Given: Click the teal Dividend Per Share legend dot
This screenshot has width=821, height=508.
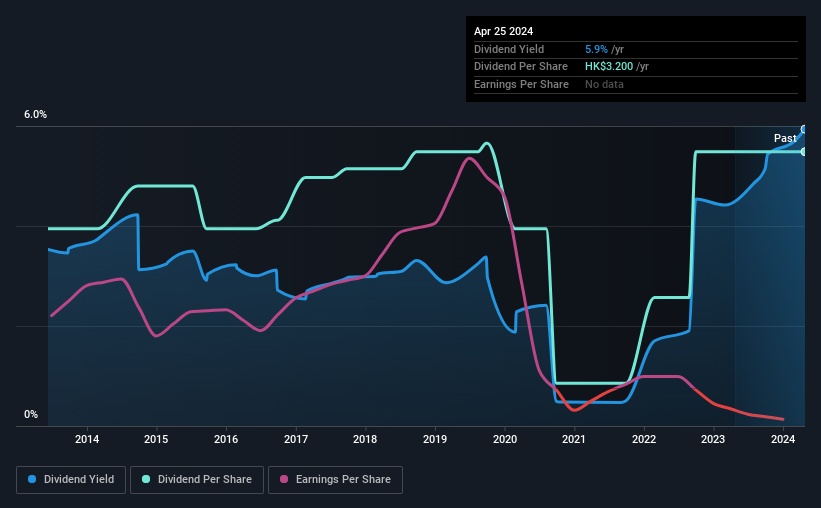Looking at the screenshot, I should (146, 479).
